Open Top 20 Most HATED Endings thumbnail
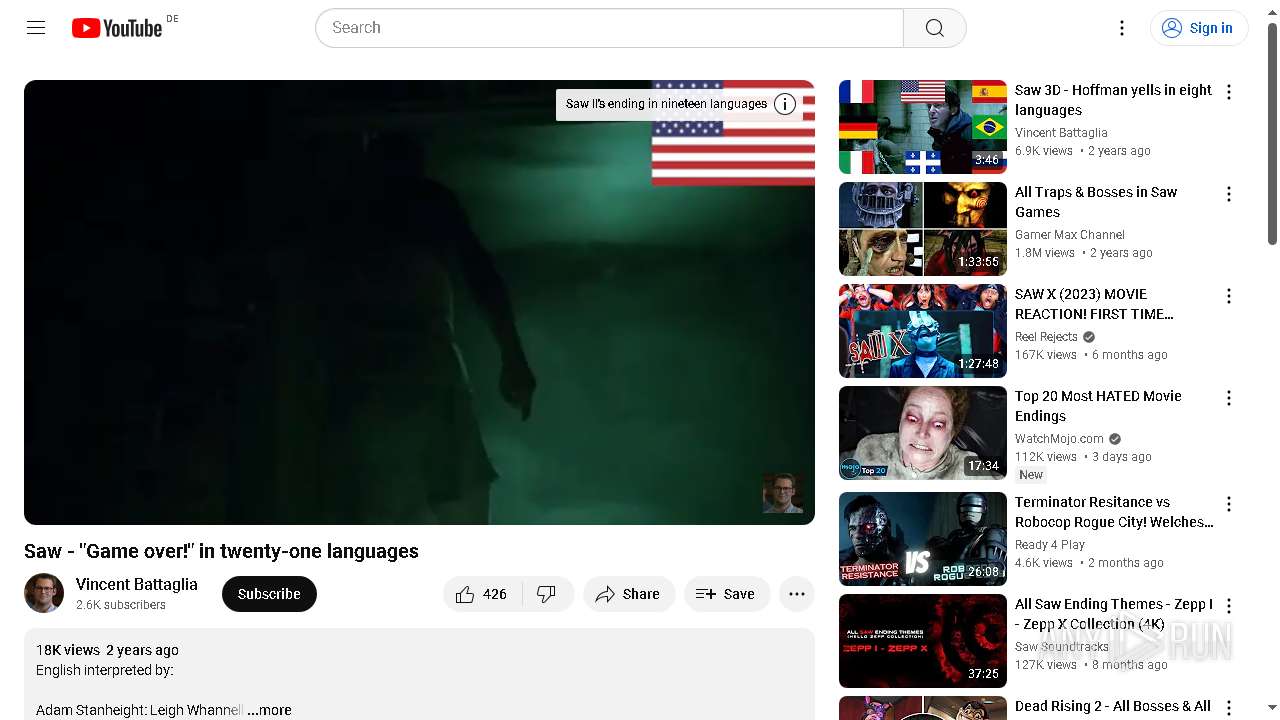Image resolution: width=1280 pixels, height=720 pixels. (x=923, y=433)
